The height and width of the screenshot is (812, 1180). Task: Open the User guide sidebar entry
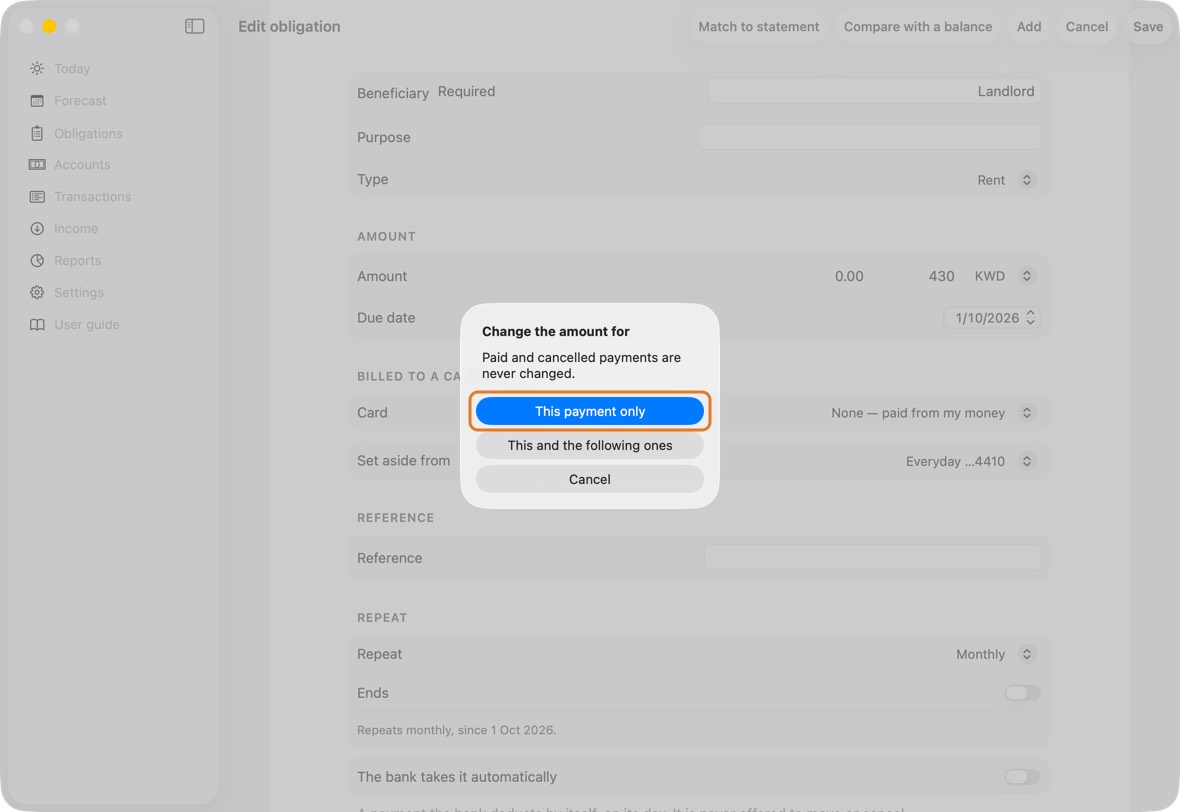pos(87,324)
